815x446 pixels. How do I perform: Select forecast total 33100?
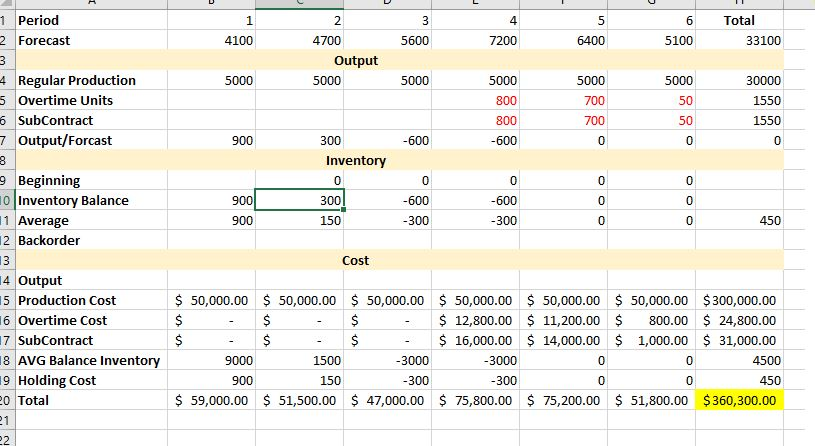pyautogui.click(x=739, y=41)
